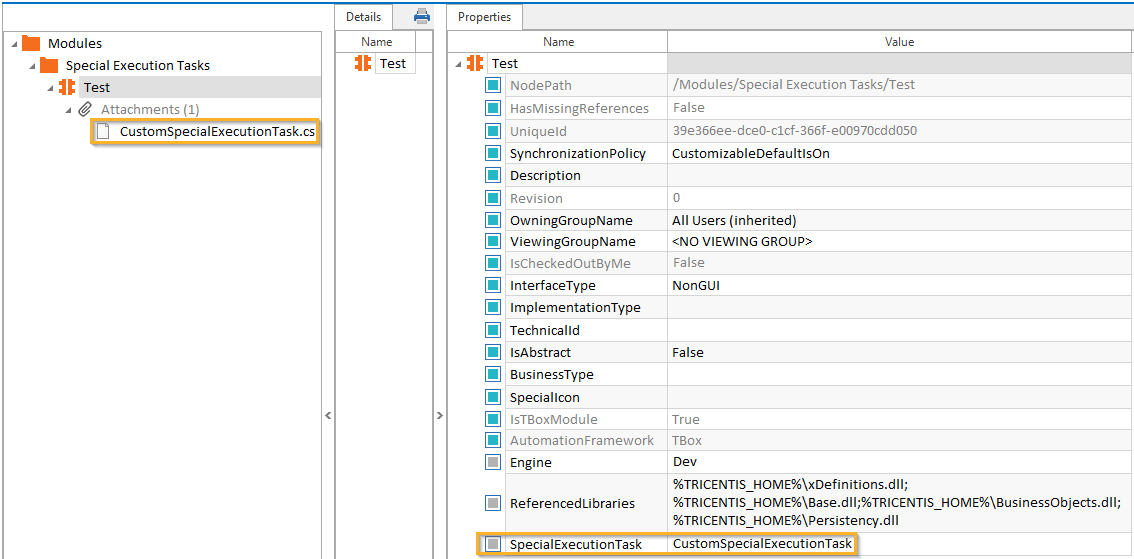Image resolution: width=1134 pixels, height=559 pixels.
Task: Click the Test module icon in Details panel
Action: [x=363, y=63]
